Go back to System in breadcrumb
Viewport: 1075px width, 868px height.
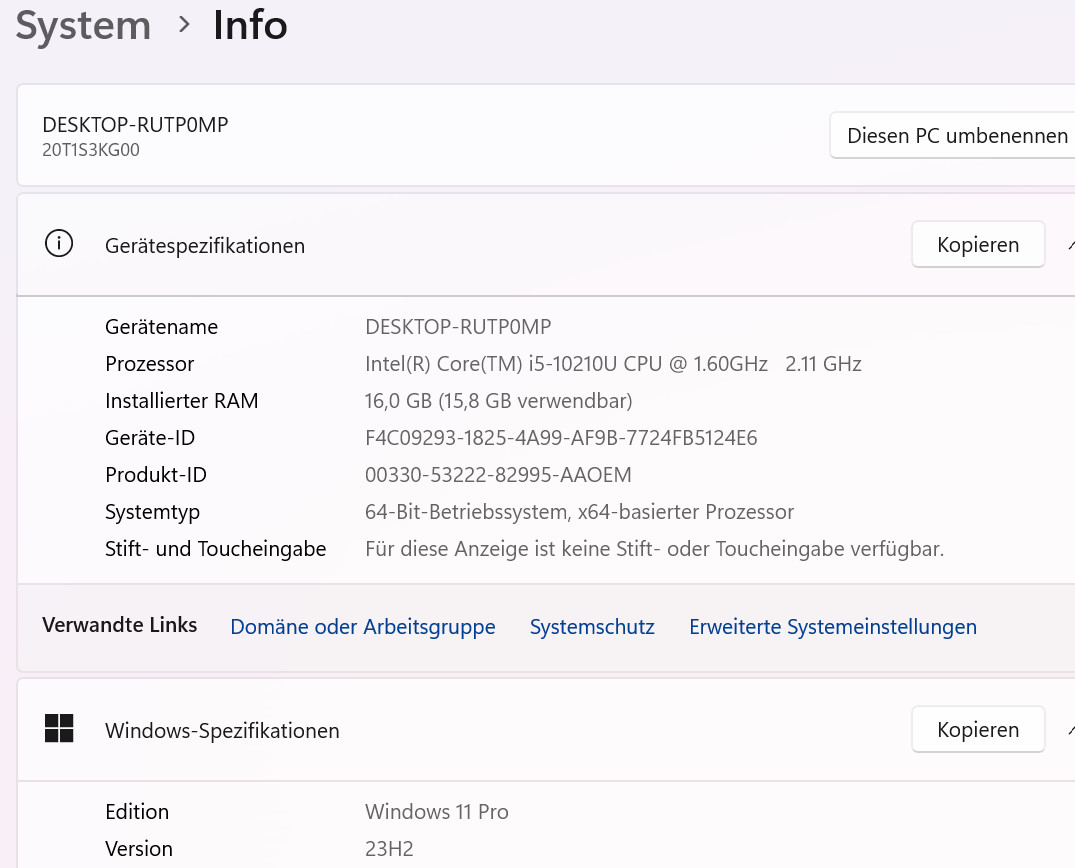[83, 26]
